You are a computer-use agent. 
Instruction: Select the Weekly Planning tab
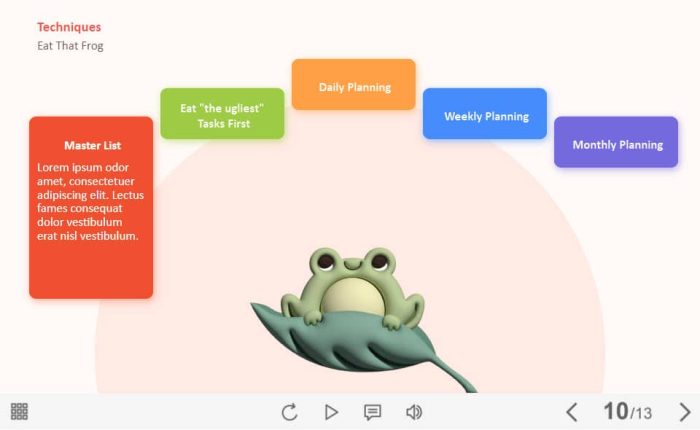coord(485,116)
